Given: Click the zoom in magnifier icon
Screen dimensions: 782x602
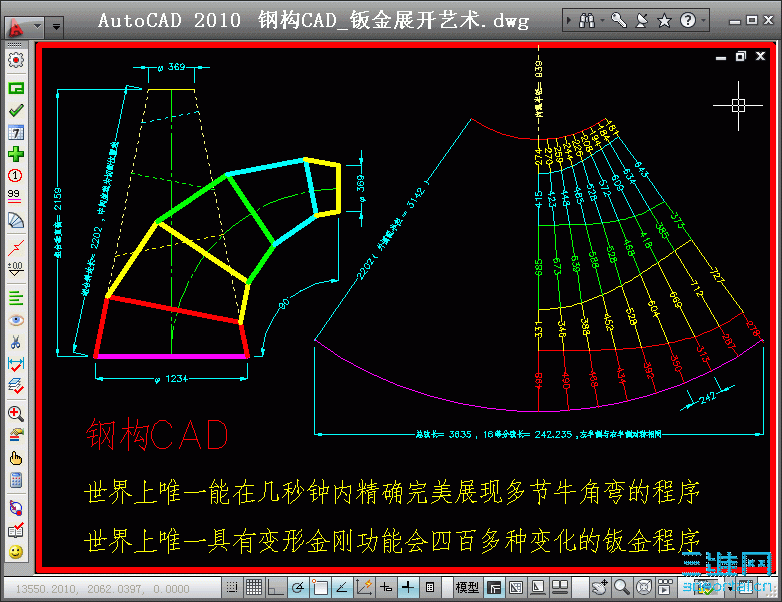Looking at the screenshot, I should [x=16, y=413].
